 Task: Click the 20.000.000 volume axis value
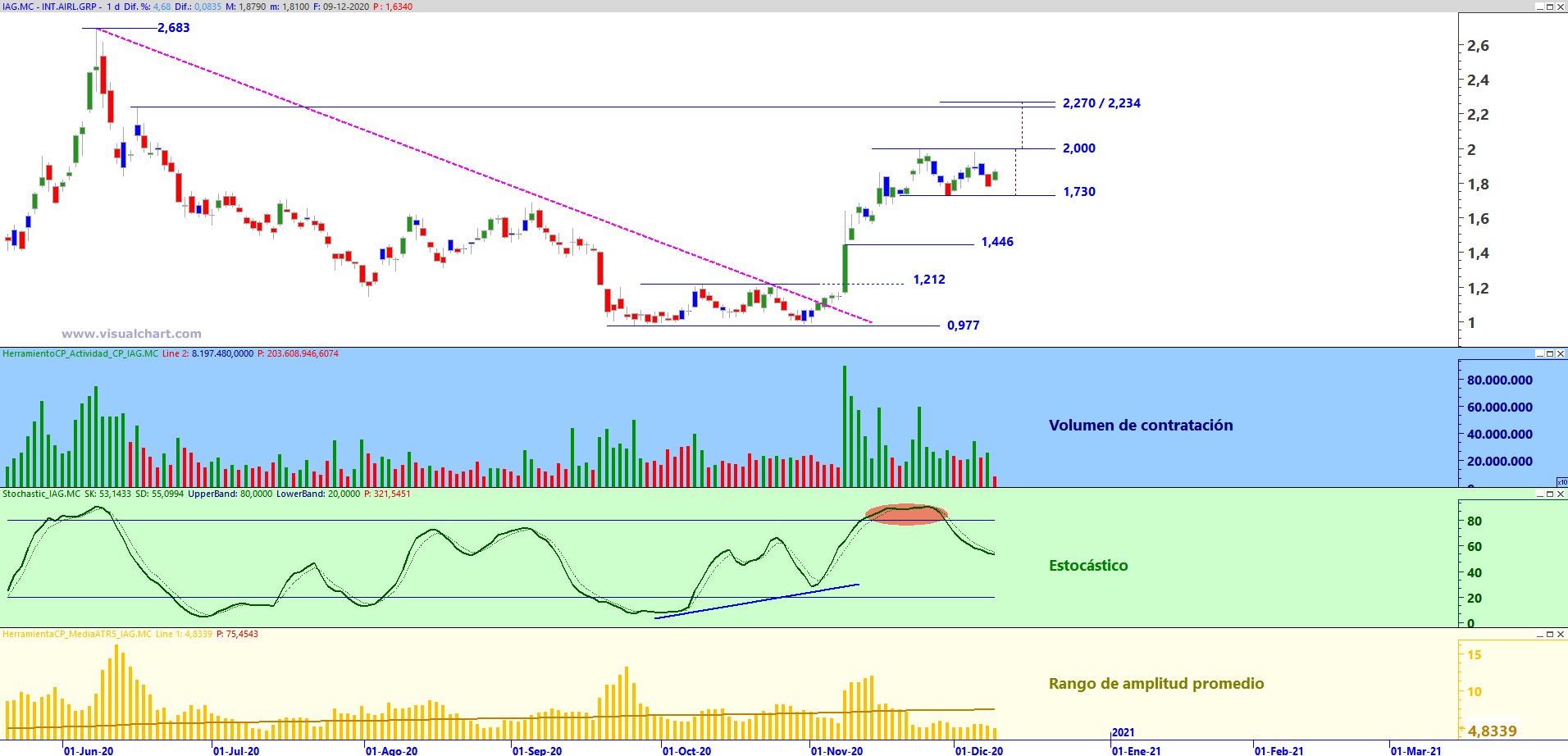(x=1500, y=461)
